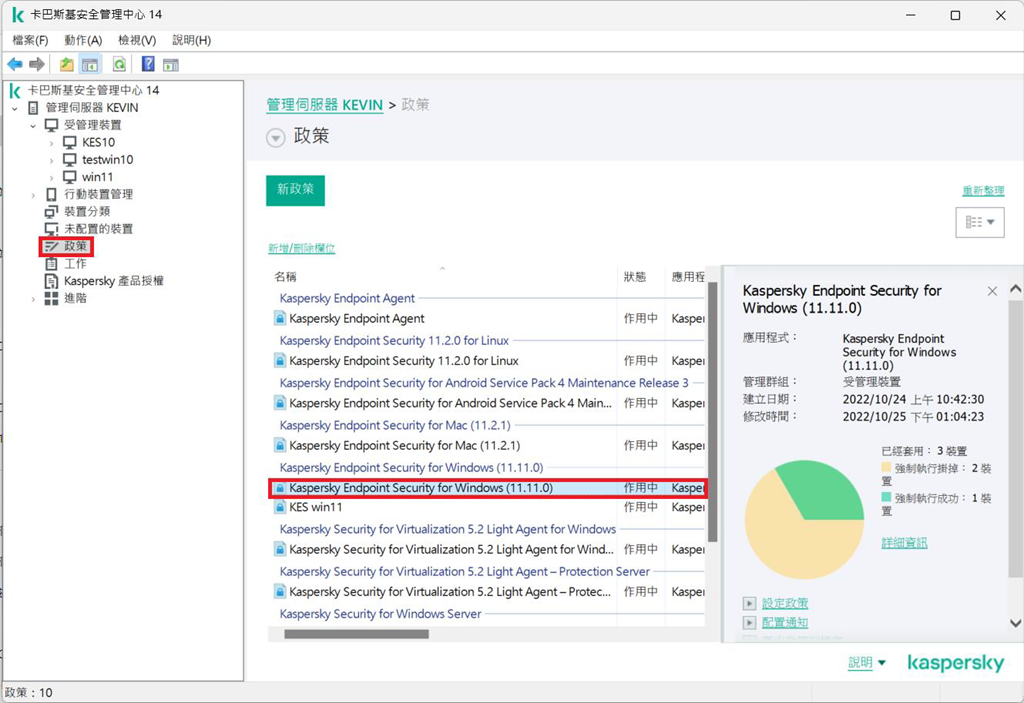Expand the testwin10 device group
This screenshot has width=1024, height=703.
51,160
